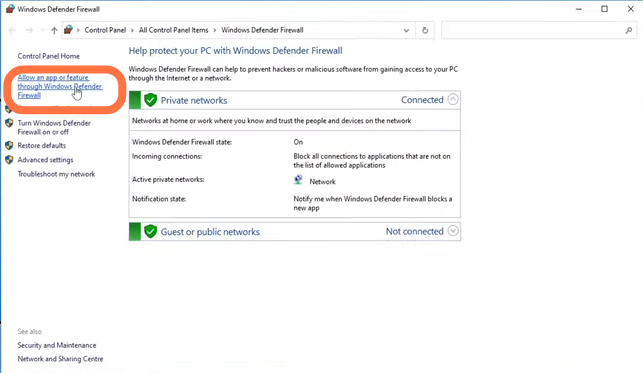The height and width of the screenshot is (373, 643).
Task: Click the Private networks header text
Action: [x=194, y=100]
